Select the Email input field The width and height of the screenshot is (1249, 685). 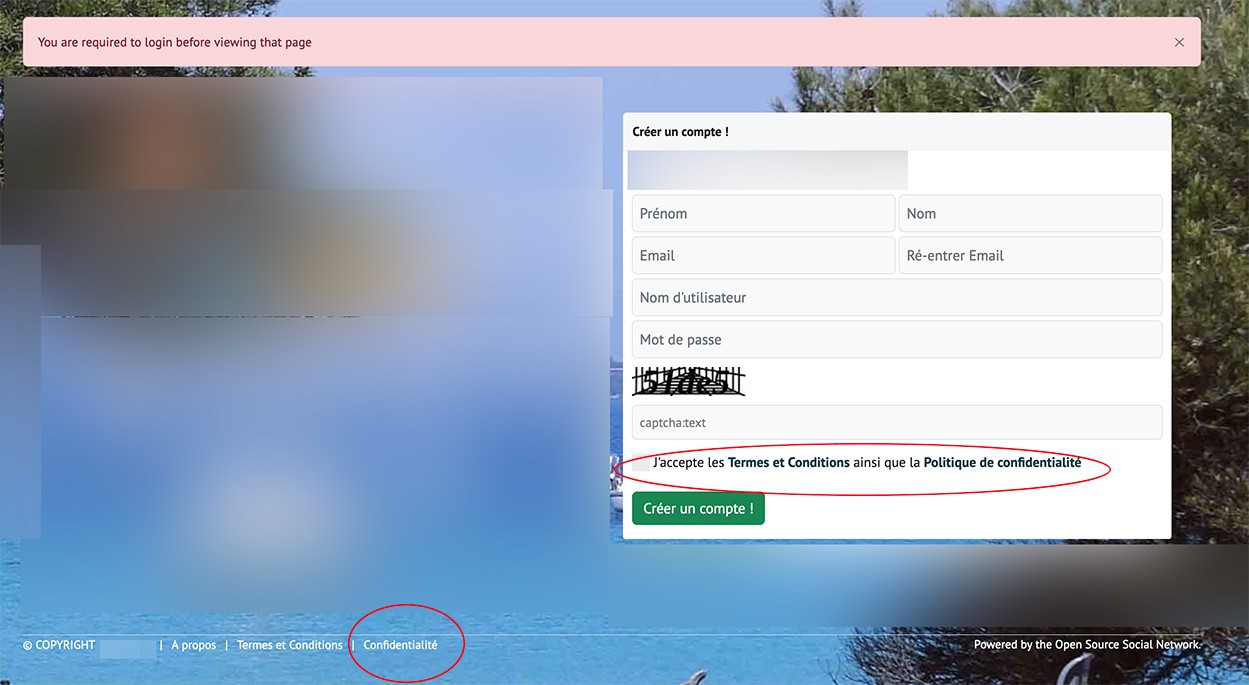[x=763, y=255]
